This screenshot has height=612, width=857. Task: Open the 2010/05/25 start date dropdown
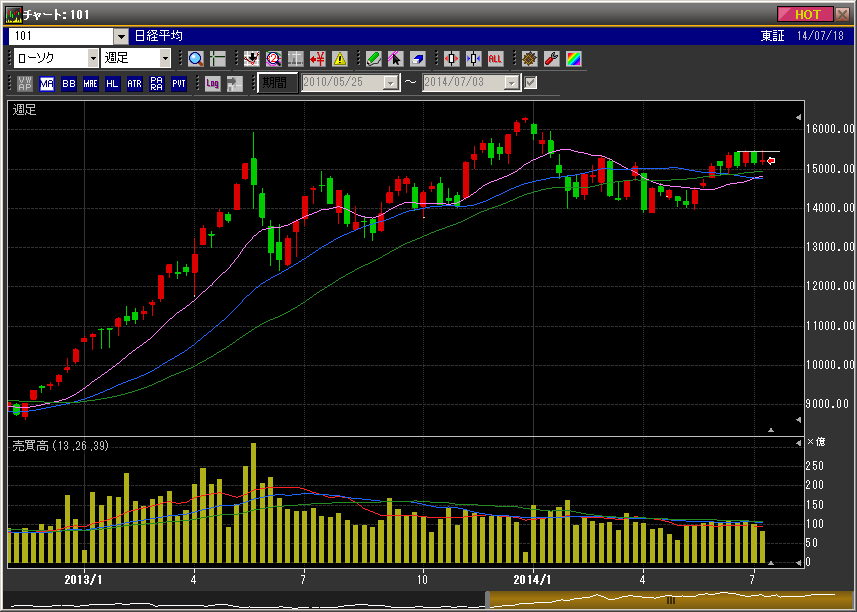391,83
